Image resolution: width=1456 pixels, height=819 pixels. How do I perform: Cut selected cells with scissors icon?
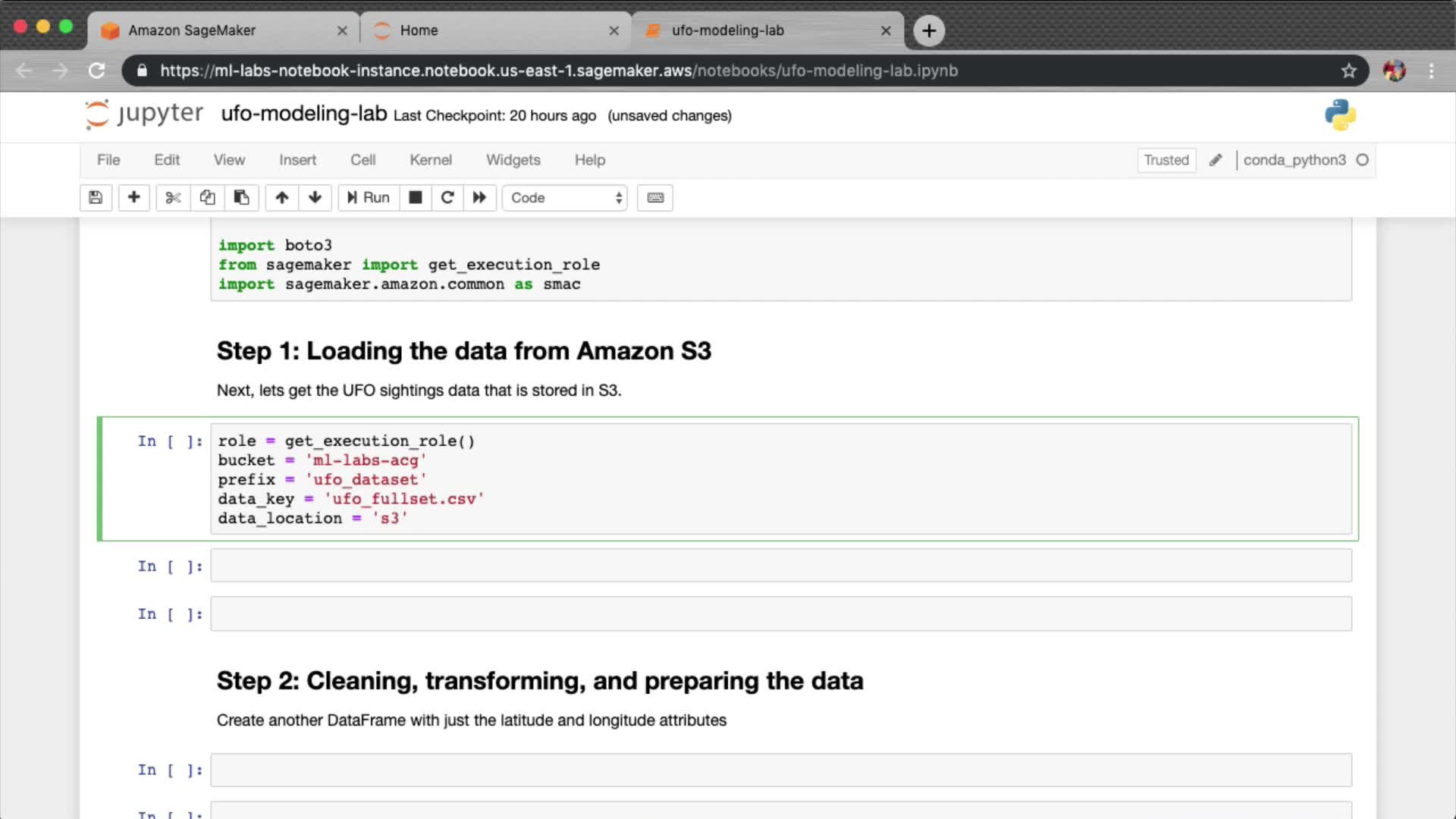coord(173,198)
